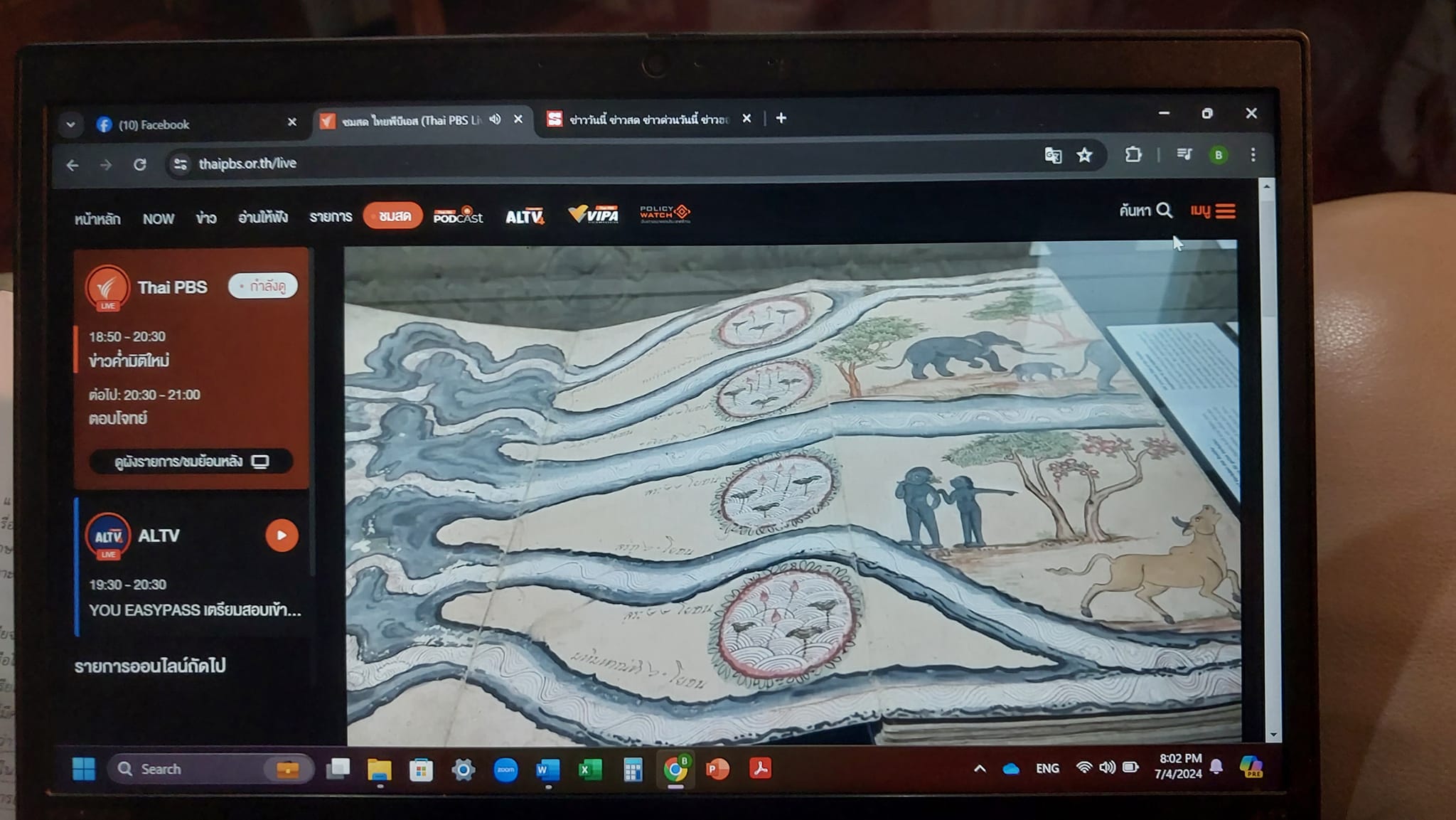Open the เมนู hamburger menu
1456x820 pixels.
[x=1213, y=211]
